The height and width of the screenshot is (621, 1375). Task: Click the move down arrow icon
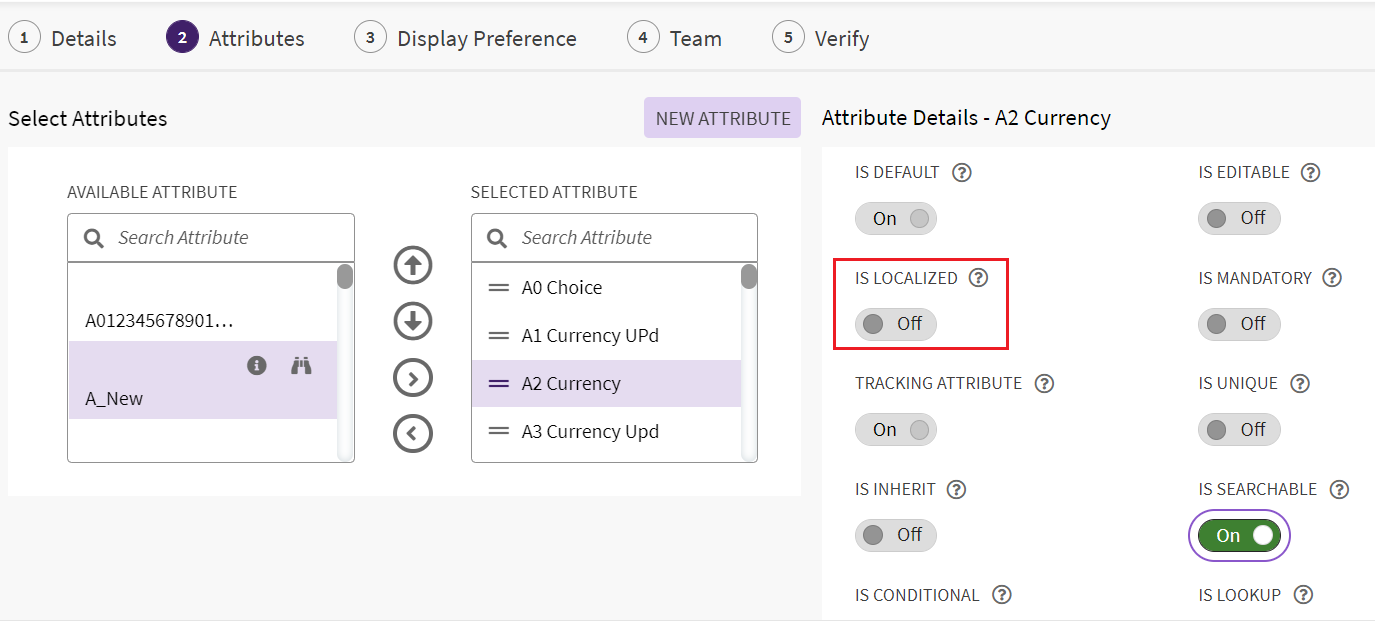[x=413, y=322]
